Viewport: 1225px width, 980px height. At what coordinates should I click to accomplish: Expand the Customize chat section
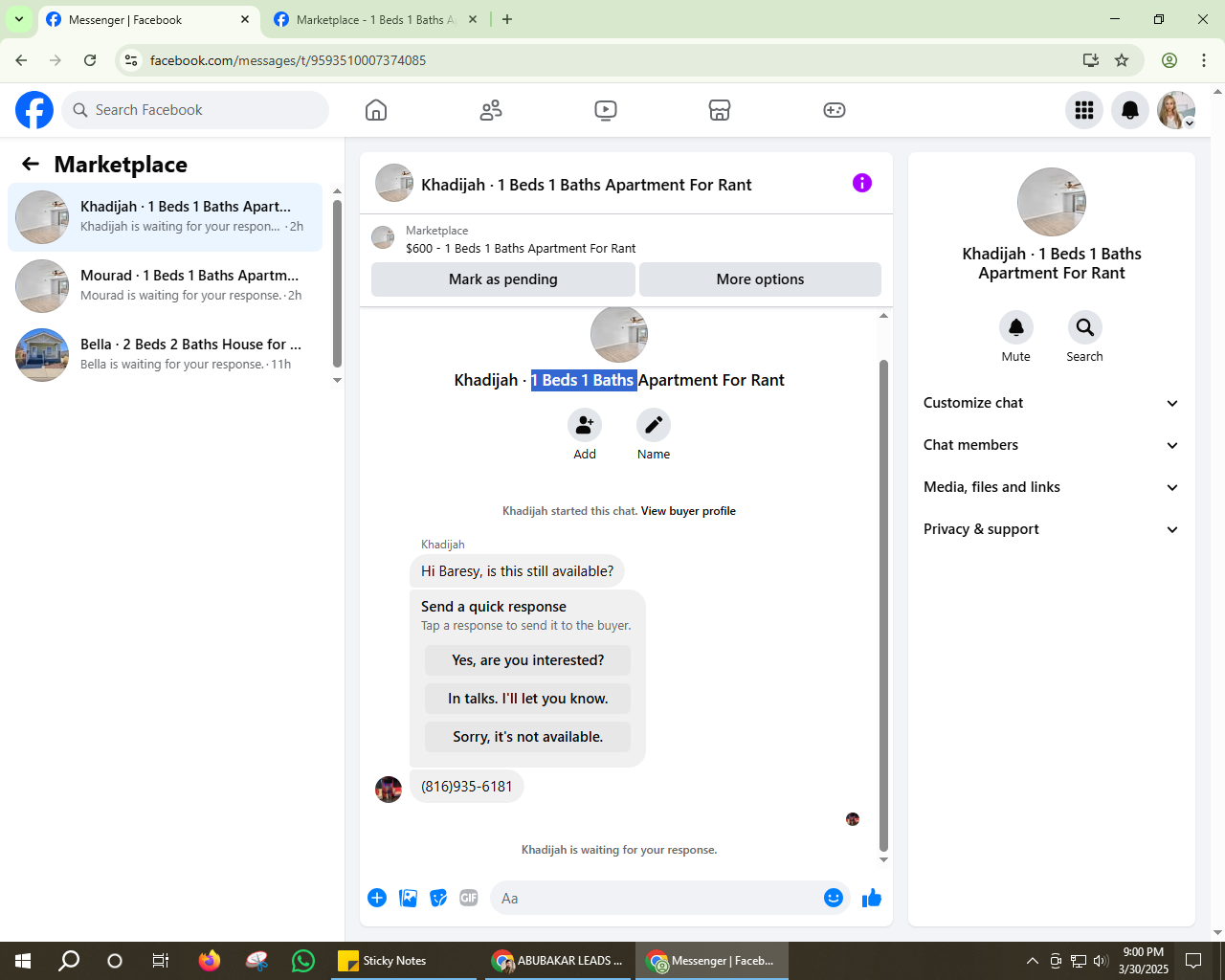(1052, 403)
